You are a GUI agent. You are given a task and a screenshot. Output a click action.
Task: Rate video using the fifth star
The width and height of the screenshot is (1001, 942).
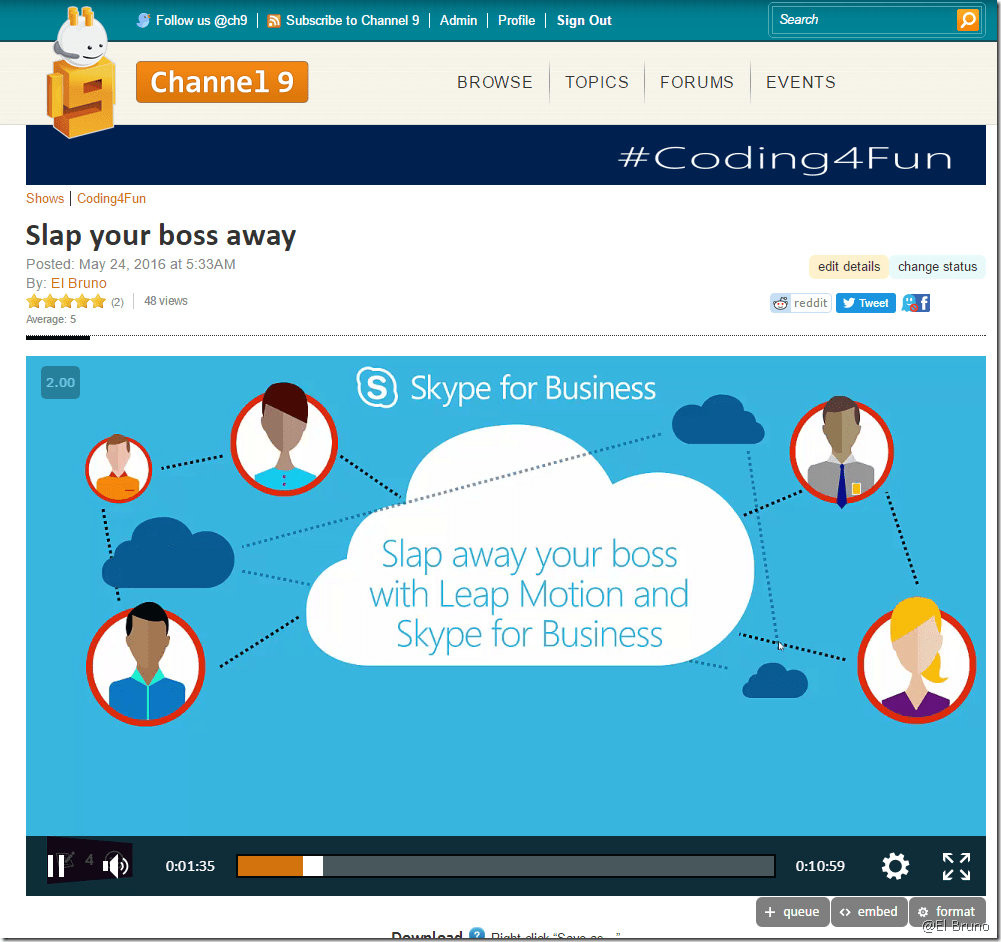pyautogui.click(x=98, y=301)
